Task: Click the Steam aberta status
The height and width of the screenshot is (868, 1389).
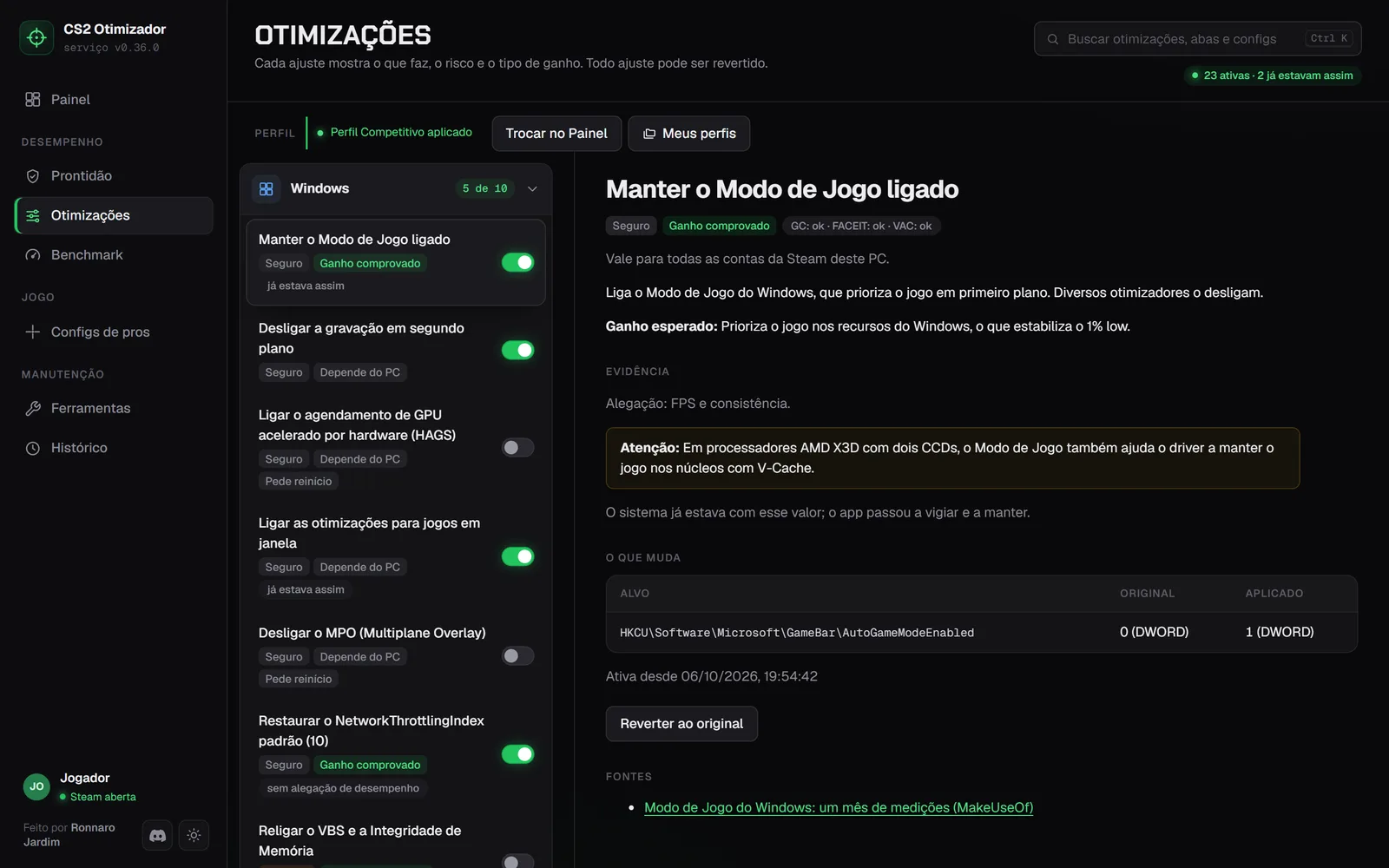Action: coord(97,797)
